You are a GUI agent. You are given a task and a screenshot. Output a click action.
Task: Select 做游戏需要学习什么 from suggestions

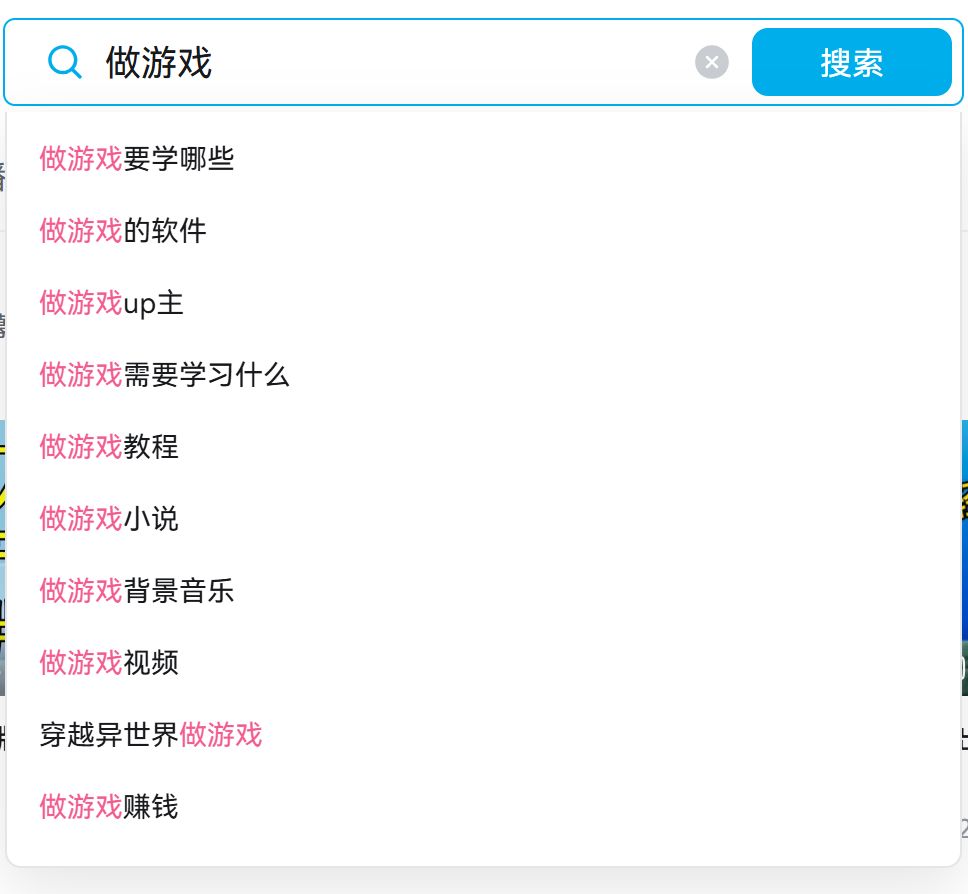tap(165, 374)
